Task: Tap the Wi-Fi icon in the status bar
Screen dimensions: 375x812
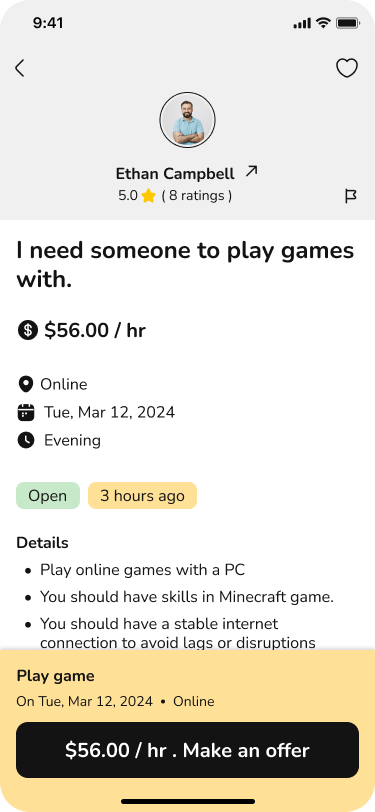Action: (324, 23)
